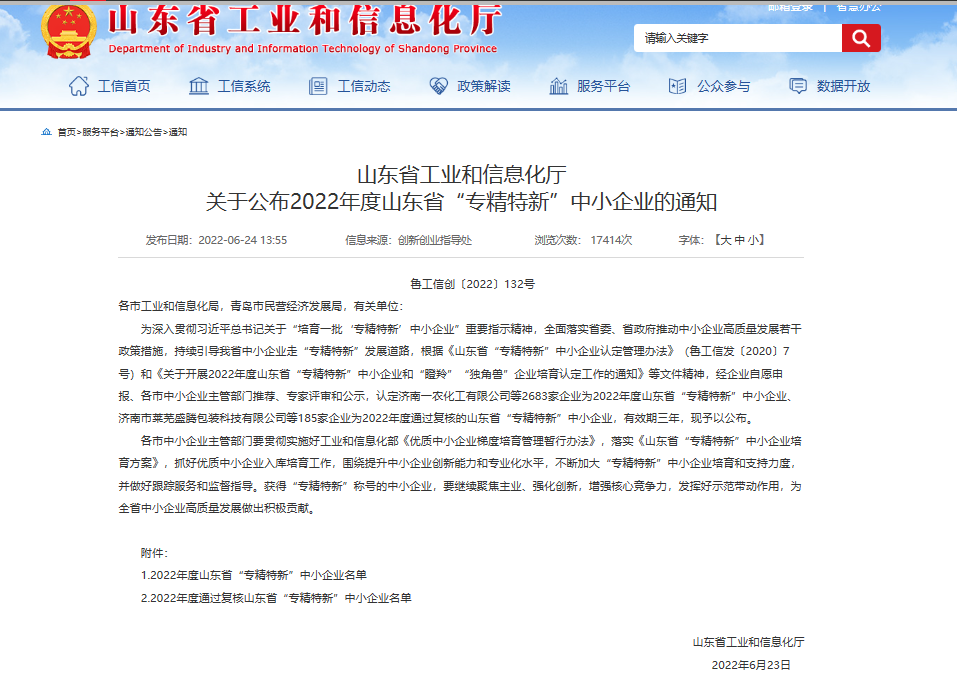Screen dimensions: 957x694
Task: Open the 政策解读 menu item
Action: click(x=483, y=86)
